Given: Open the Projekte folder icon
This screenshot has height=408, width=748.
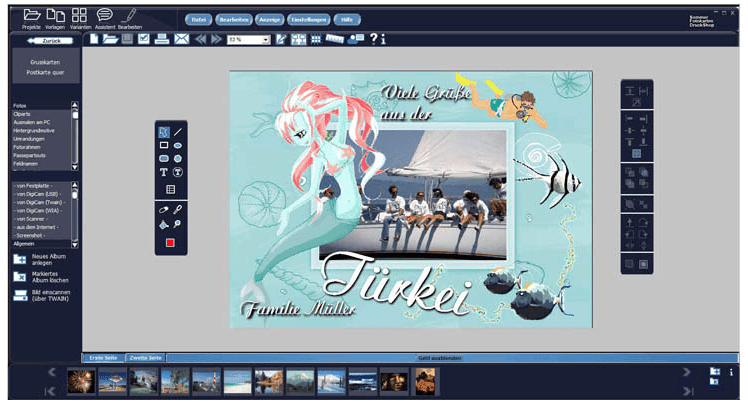Looking at the screenshot, I should 31,15.
